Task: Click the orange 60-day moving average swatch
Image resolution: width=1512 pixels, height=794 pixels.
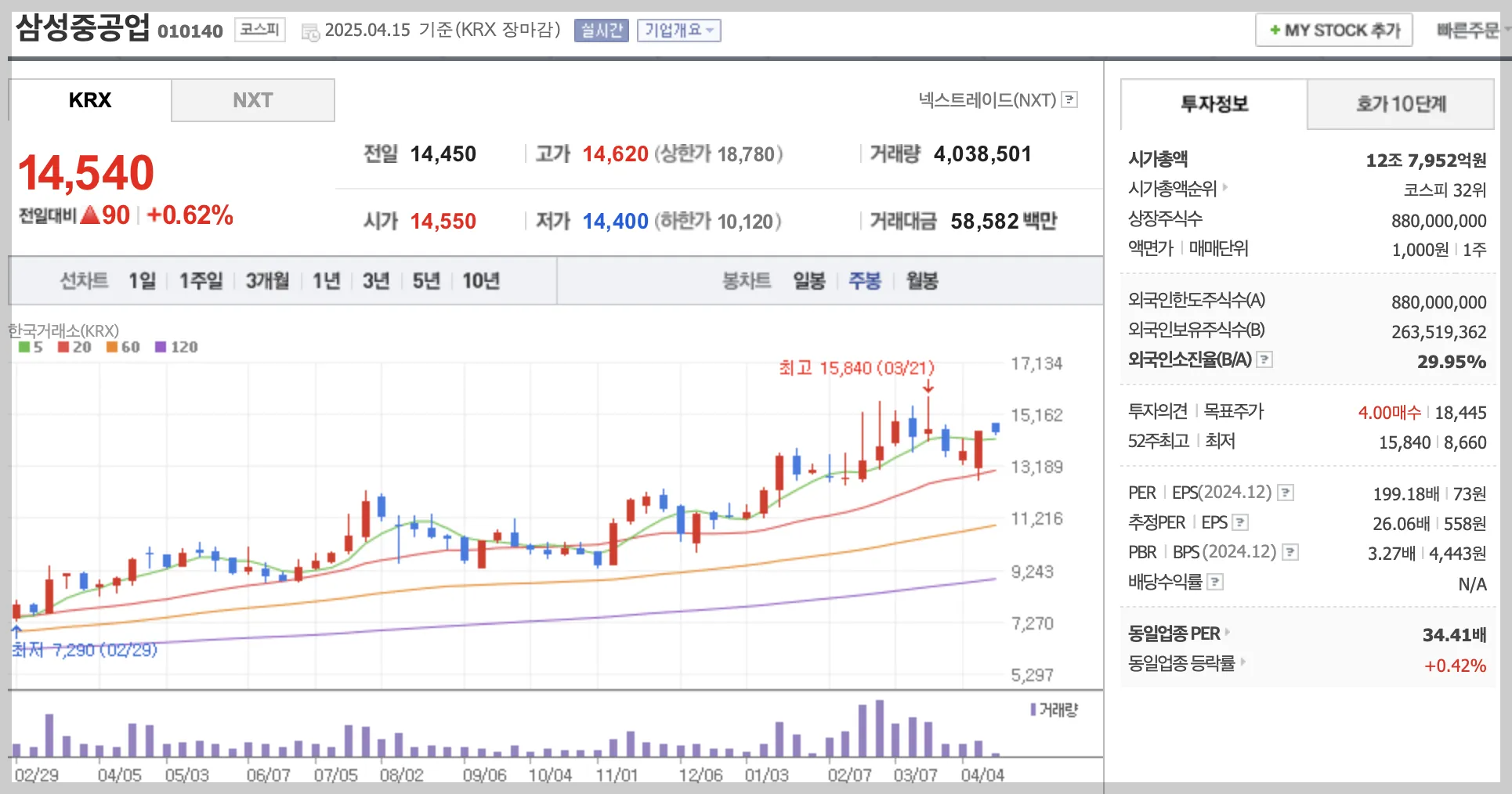Action: point(112,347)
